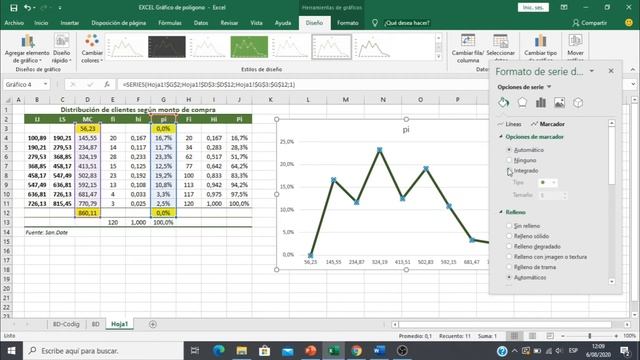This screenshot has width=640, height=360.
Task: Open PowerPoint from the taskbar
Action: pyautogui.click(x=311, y=351)
